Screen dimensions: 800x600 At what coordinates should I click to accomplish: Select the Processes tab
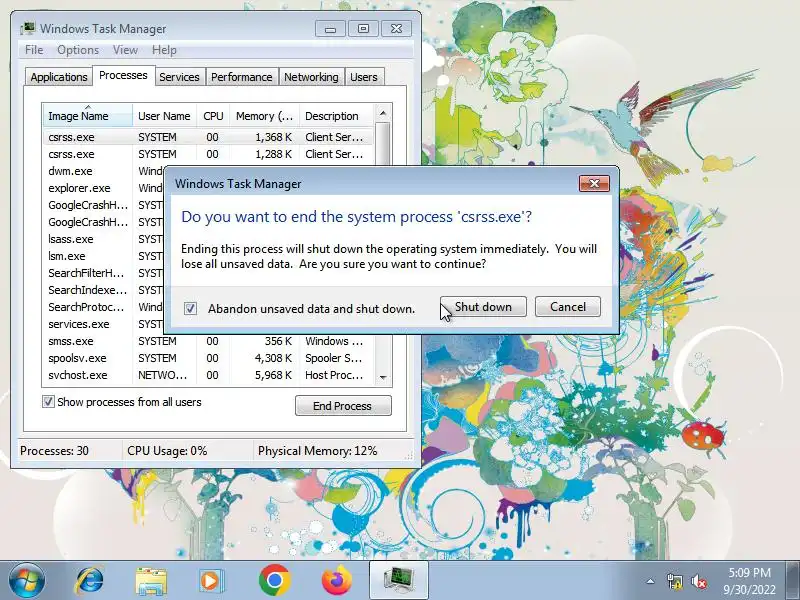tap(123, 75)
